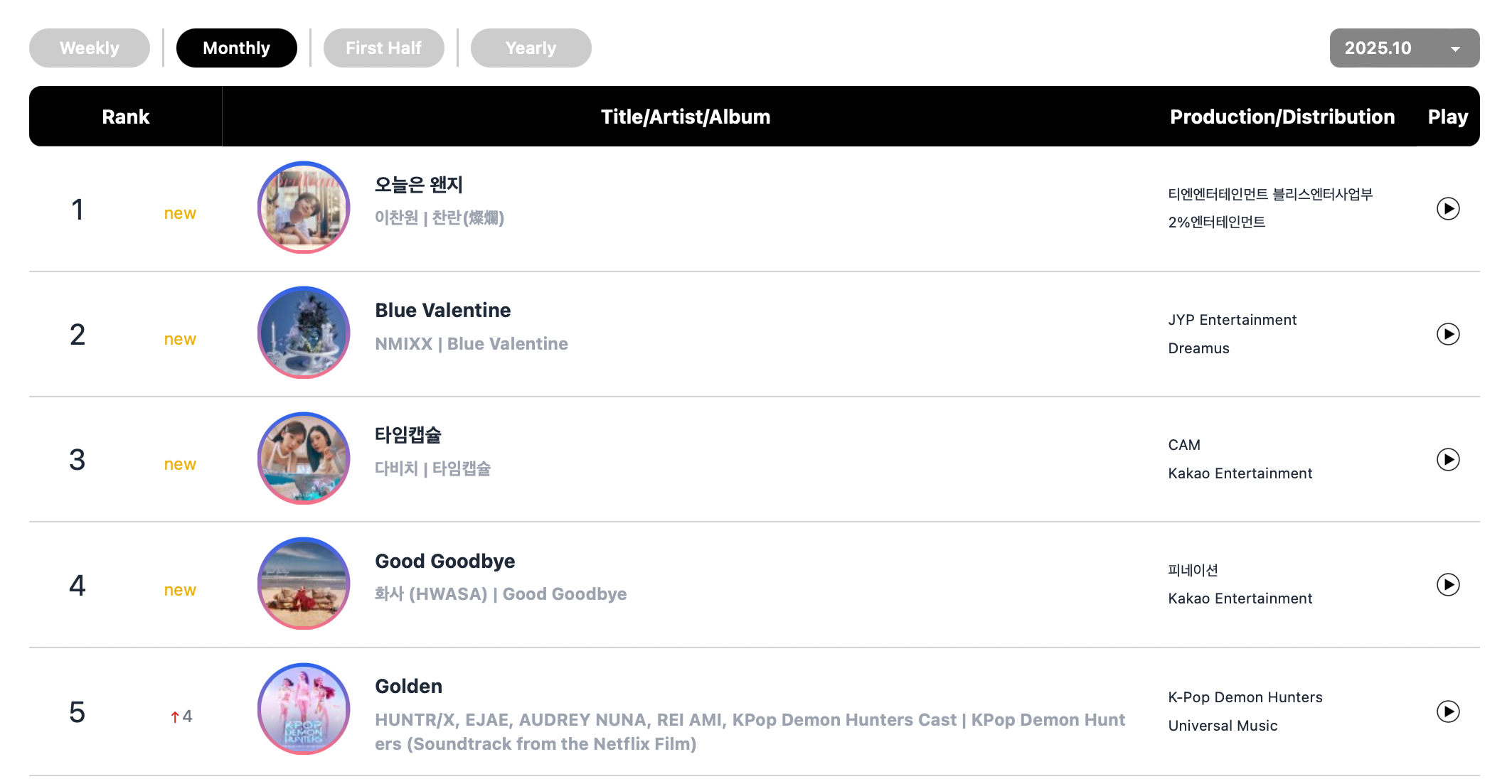1512x784 pixels.
Task: Open the Golden song title link
Action: coord(408,687)
